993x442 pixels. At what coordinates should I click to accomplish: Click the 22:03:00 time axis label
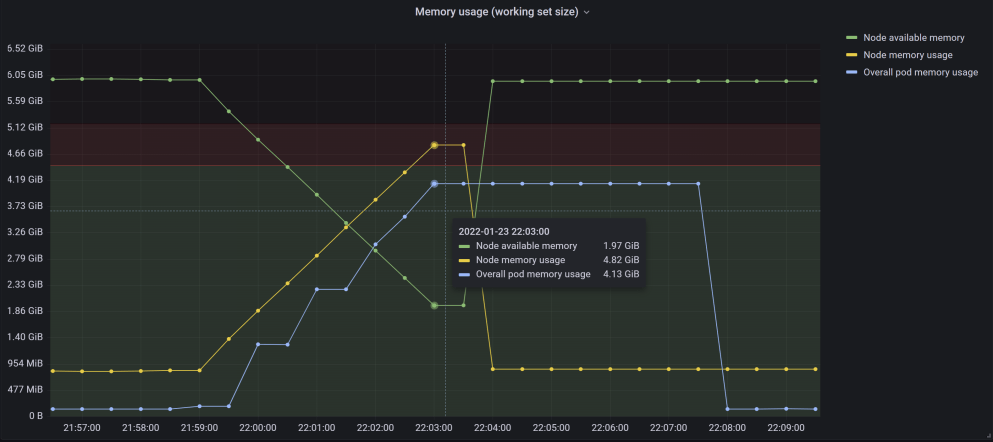(434, 427)
